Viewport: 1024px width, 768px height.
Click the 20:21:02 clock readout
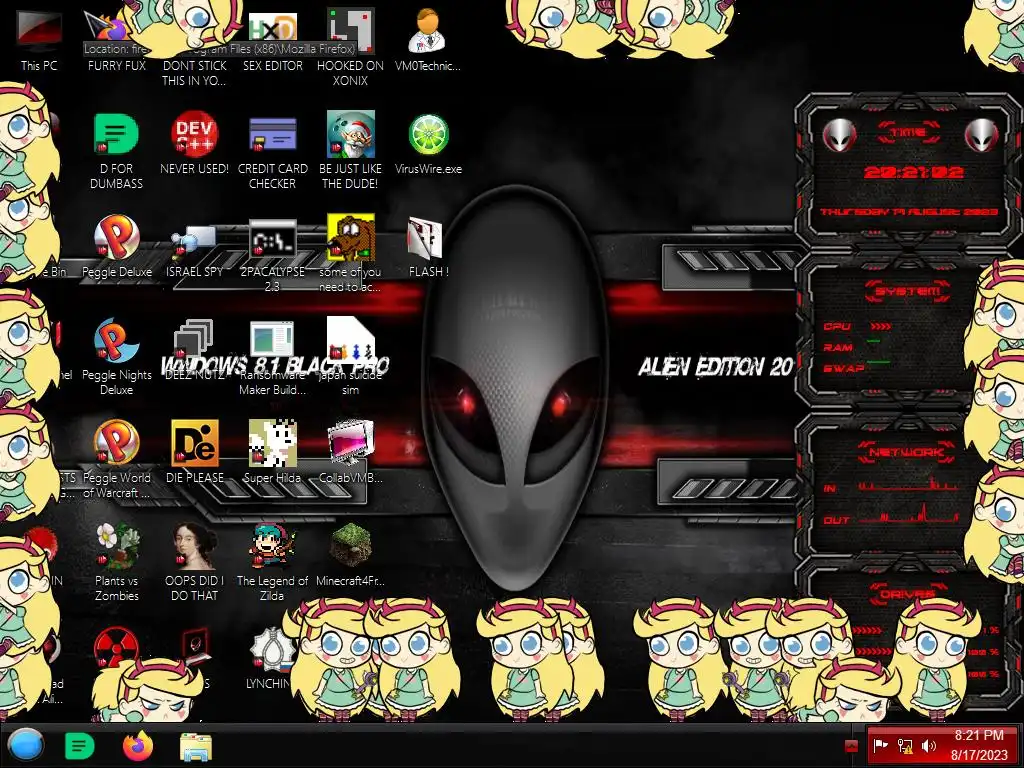(x=913, y=172)
